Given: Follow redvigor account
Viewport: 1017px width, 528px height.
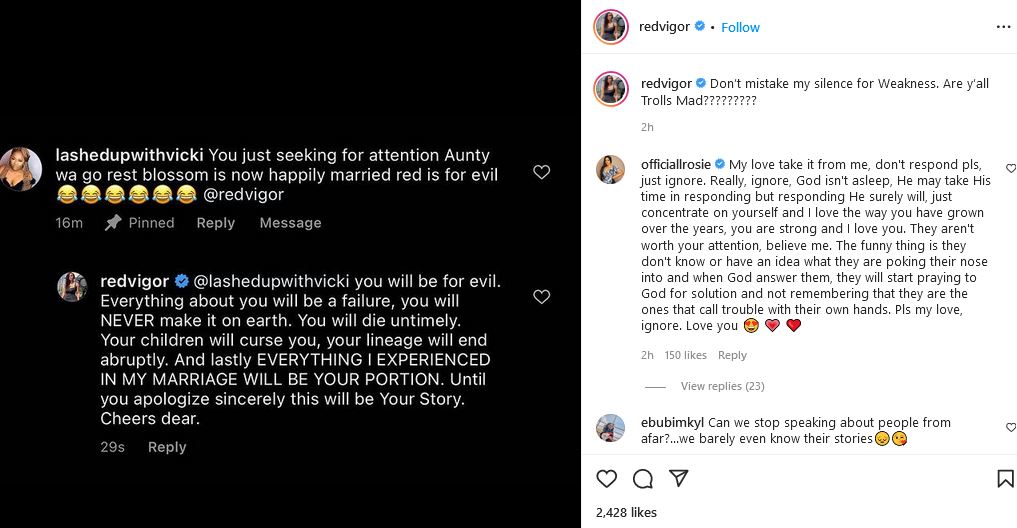Looking at the screenshot, I should [x=740, y=27].
